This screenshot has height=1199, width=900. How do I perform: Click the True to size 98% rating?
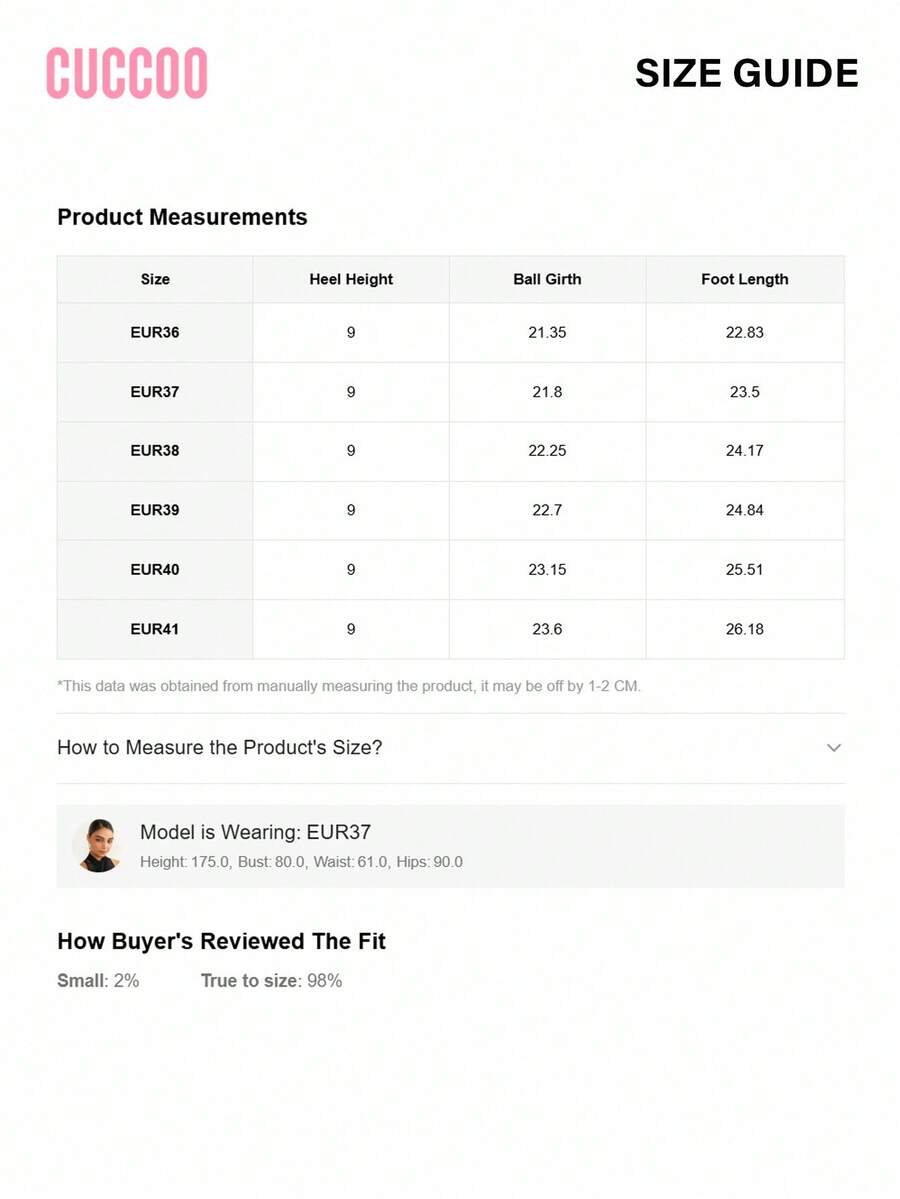click(271, 980)
